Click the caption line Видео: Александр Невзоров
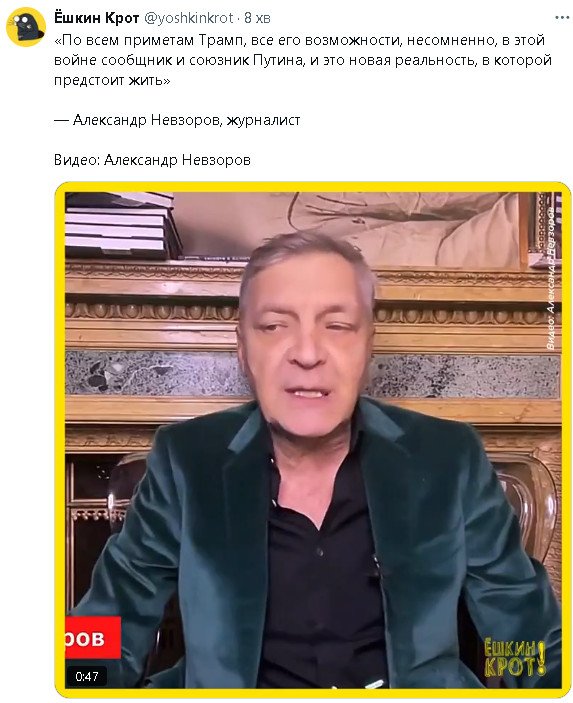This screenshot has width=573, height=703. click(152, 160)
